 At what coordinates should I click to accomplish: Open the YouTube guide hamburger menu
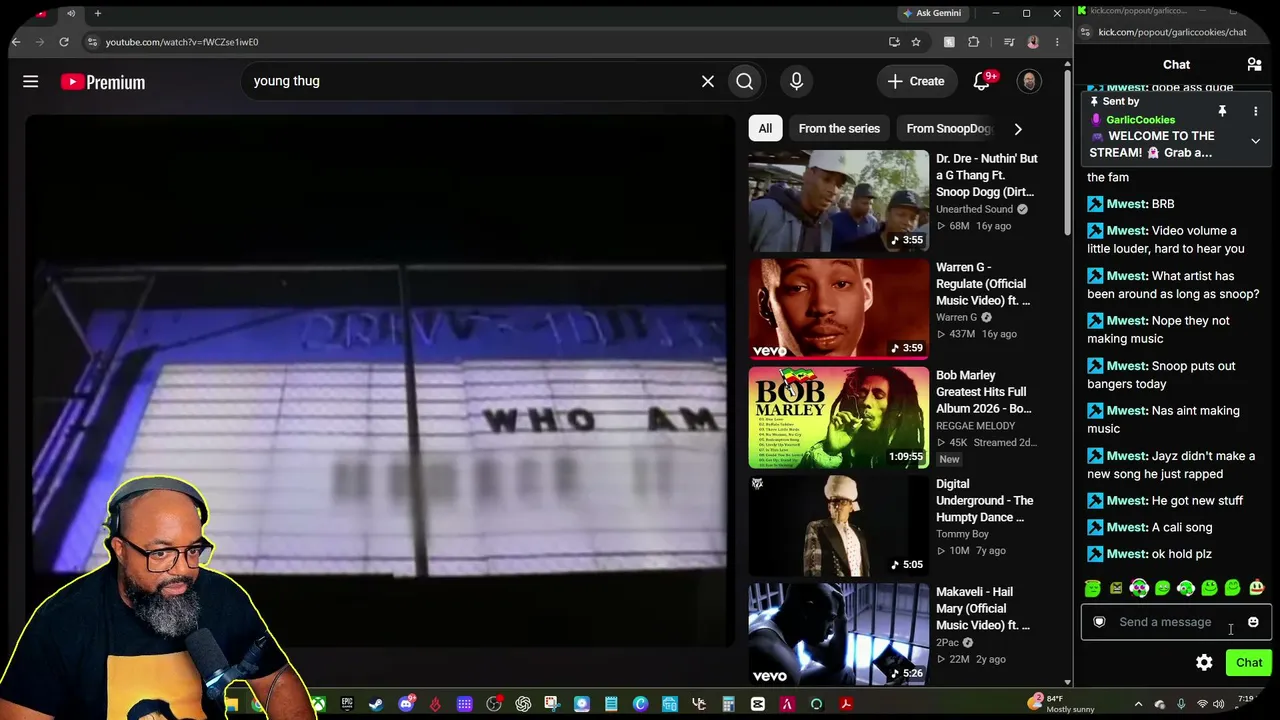tap(31, 82)
